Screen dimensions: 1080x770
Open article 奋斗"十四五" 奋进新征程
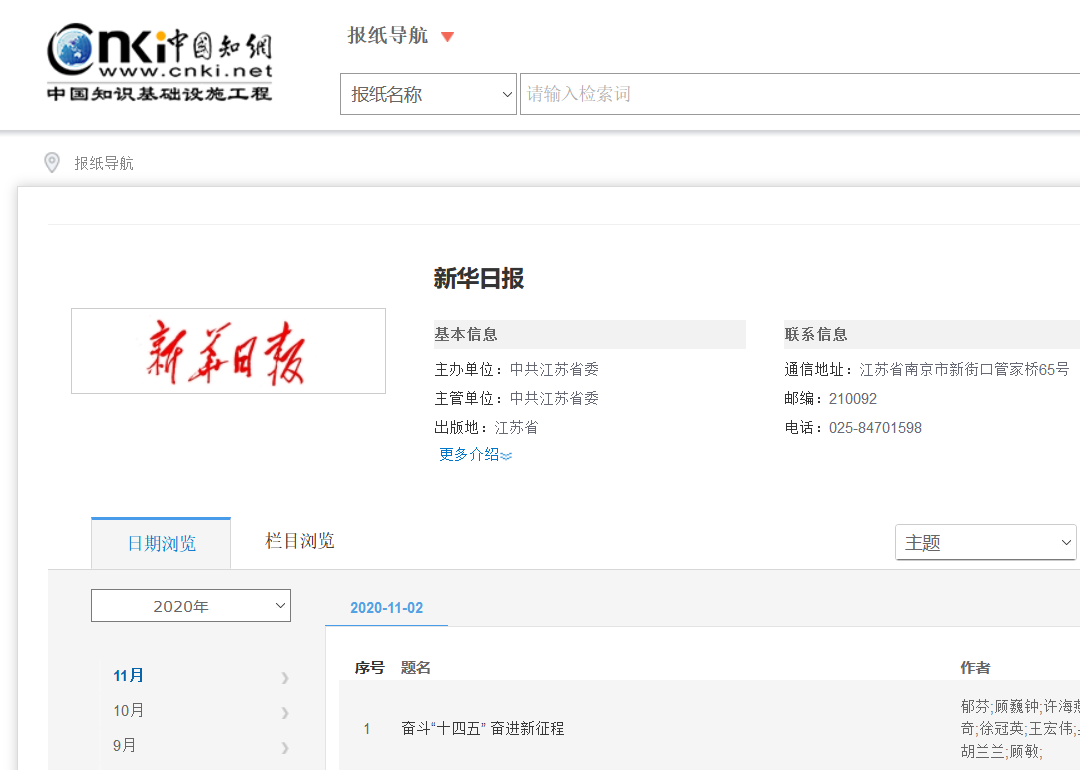(x=483, y=729)
